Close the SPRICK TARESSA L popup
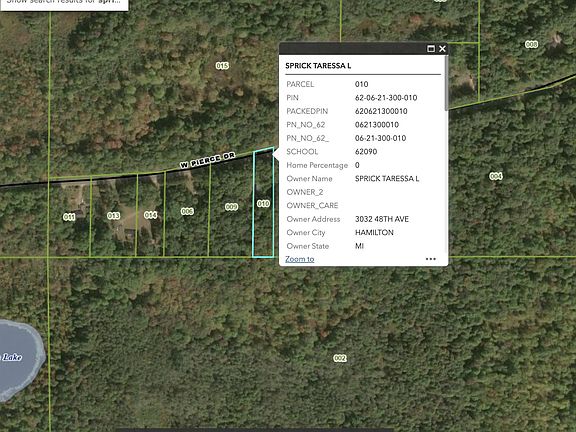576x432 pixels. click(x=442, y=49)
